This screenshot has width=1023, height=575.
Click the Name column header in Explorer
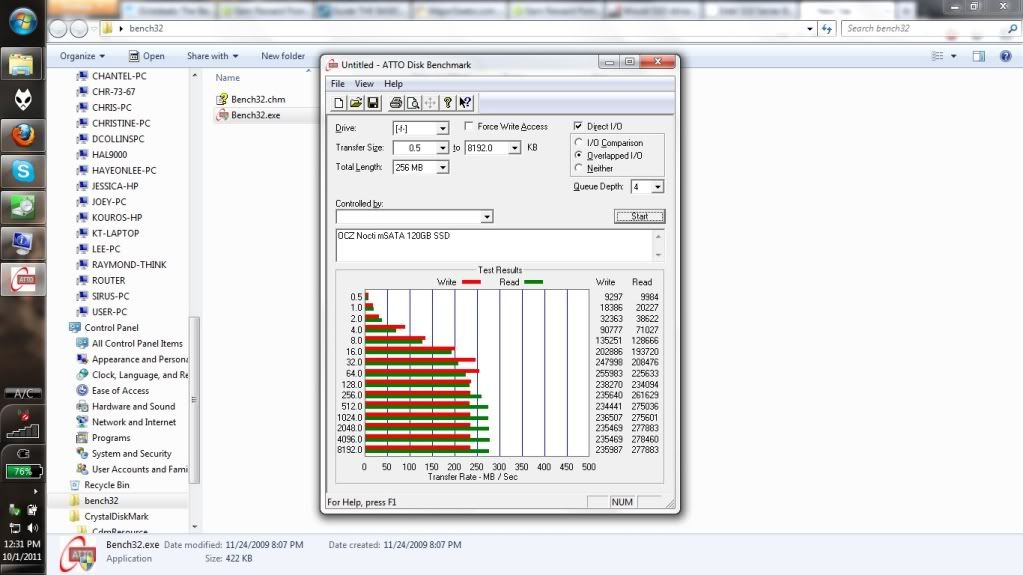point(228,78)
